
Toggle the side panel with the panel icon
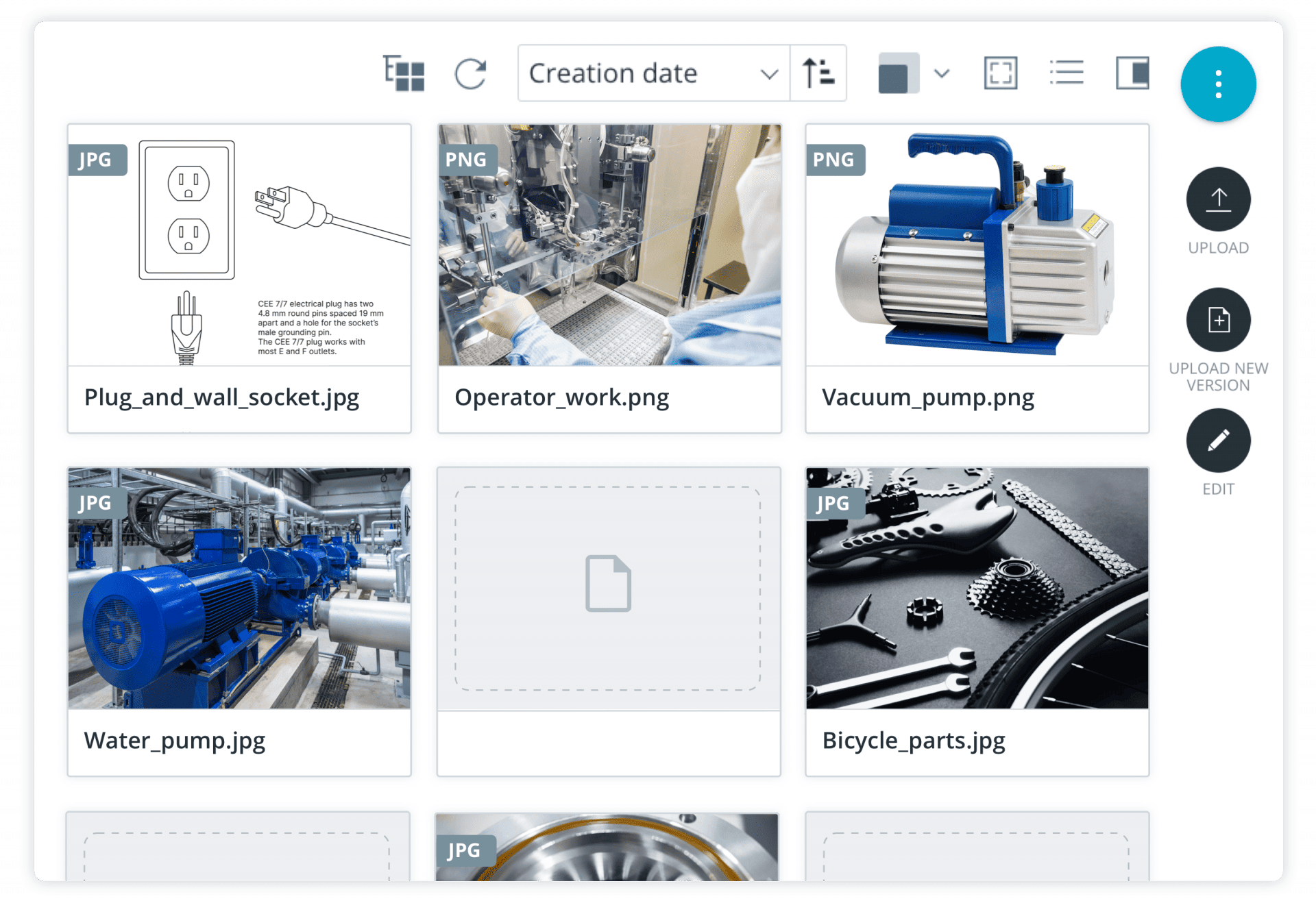click(1132, 71)
